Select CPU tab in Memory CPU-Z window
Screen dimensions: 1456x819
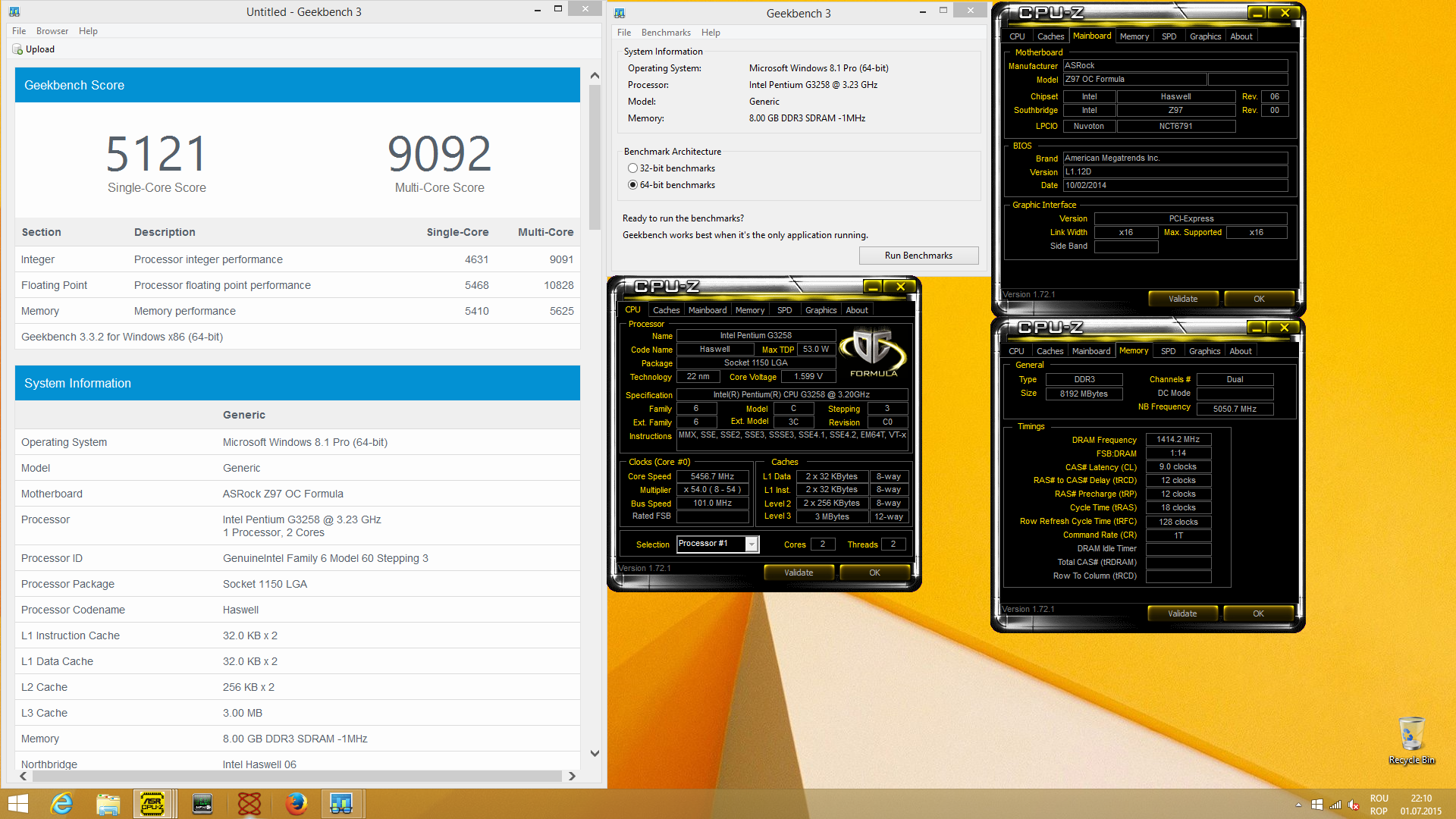point(1016,351)
